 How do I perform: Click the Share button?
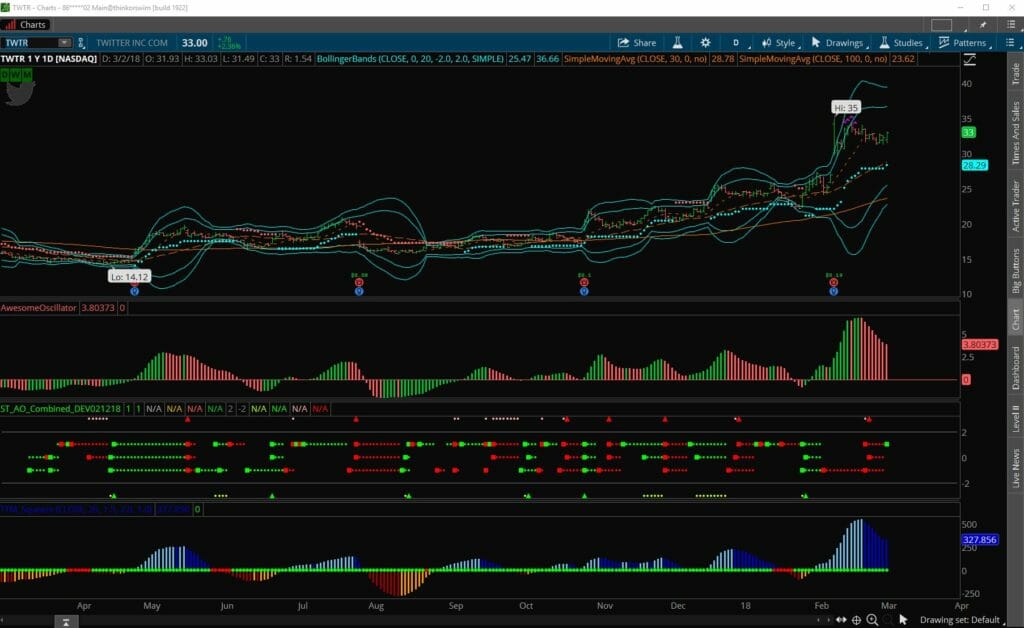637,43
